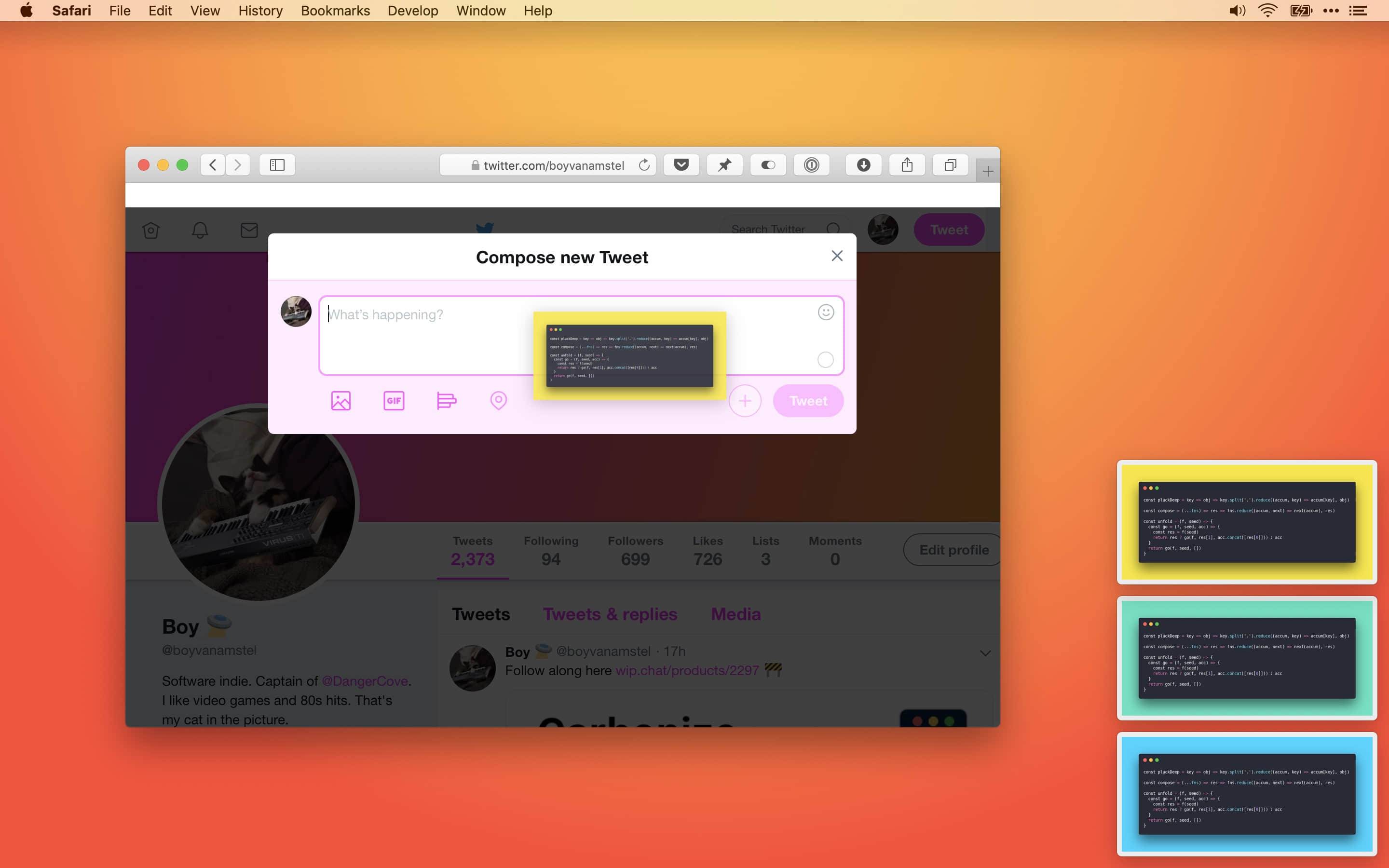The height and width of the screenshot is (868, 1389).
Task: Open the Develop menu
Action: click(x=413, y=10)
